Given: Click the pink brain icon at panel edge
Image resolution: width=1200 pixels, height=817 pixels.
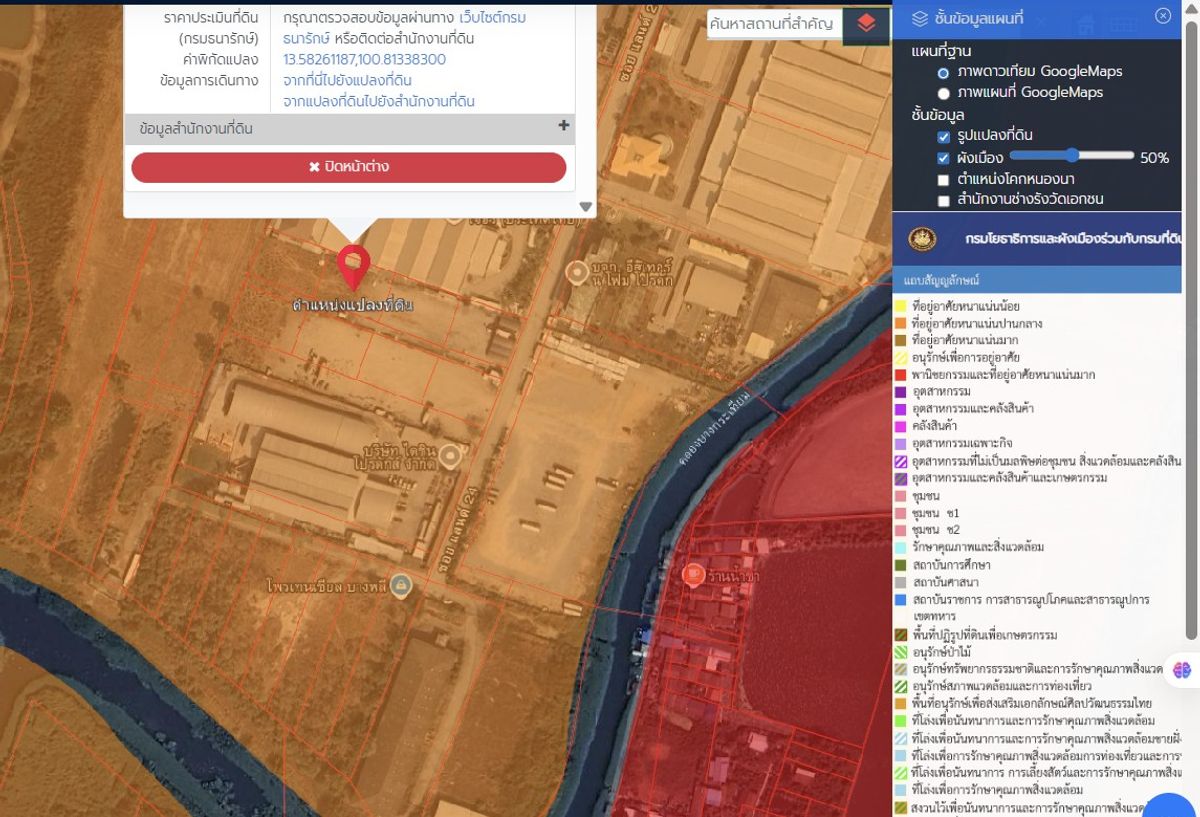Looking at the screenshot, I should (1182, 669).
